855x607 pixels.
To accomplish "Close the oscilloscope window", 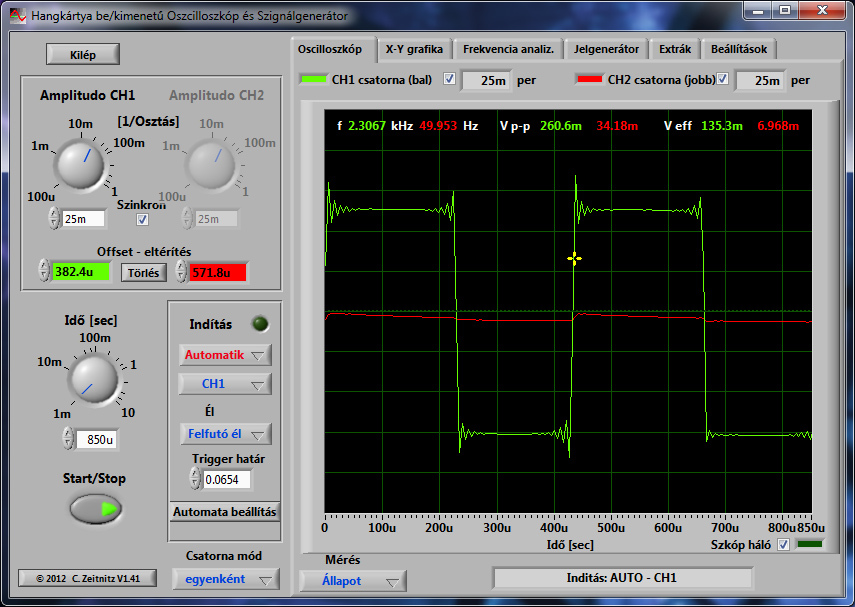I will 822,10.
